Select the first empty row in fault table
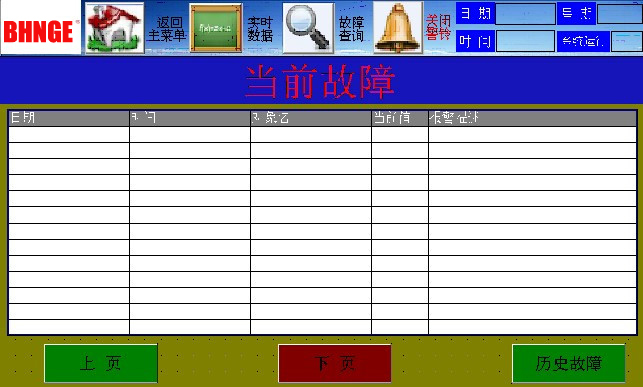Viewport: 643px width, 387px height. tap(322, 134)
